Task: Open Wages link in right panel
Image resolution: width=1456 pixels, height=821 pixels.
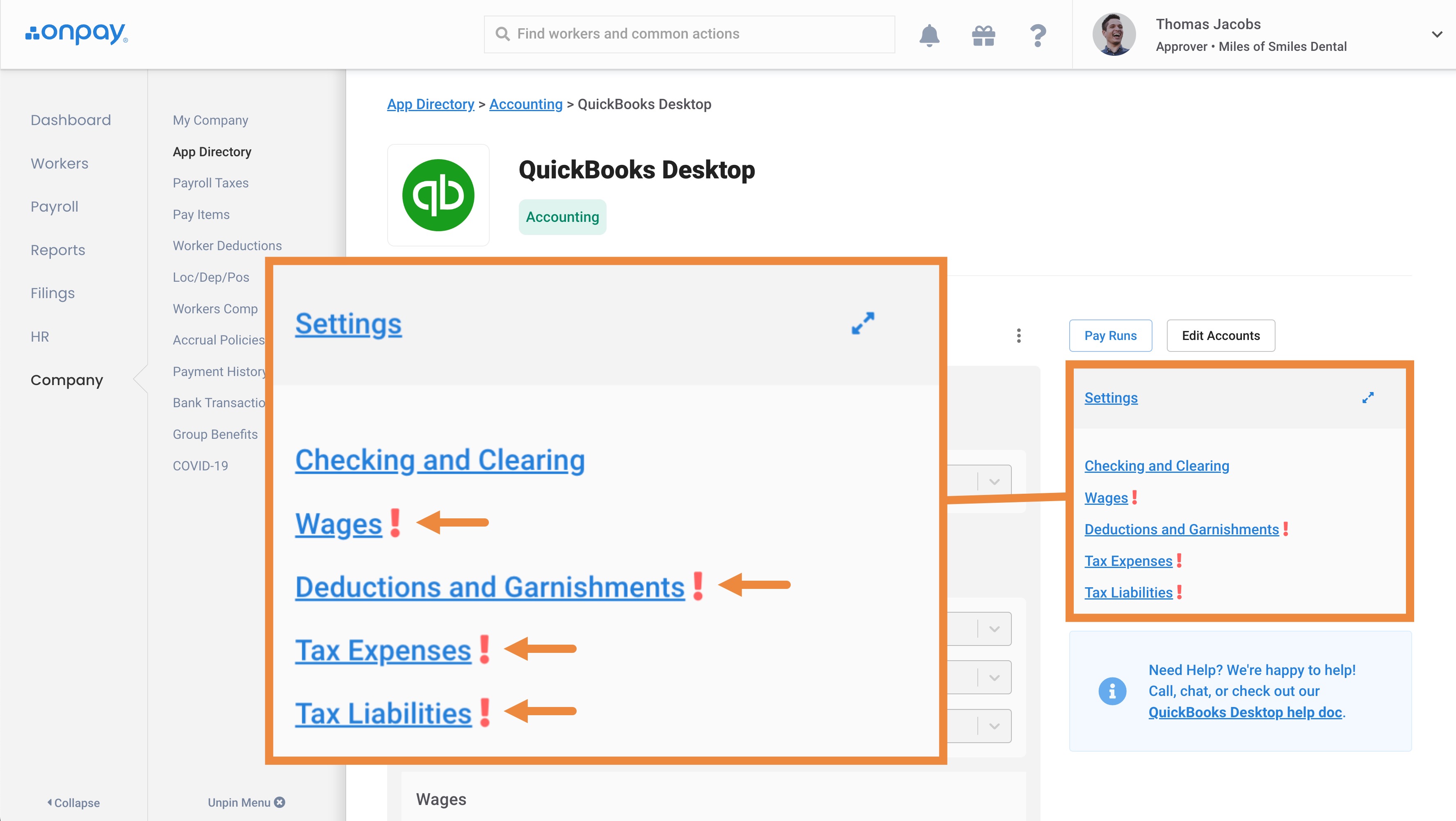Action: pyautogui.click(x=1106, y=498)
